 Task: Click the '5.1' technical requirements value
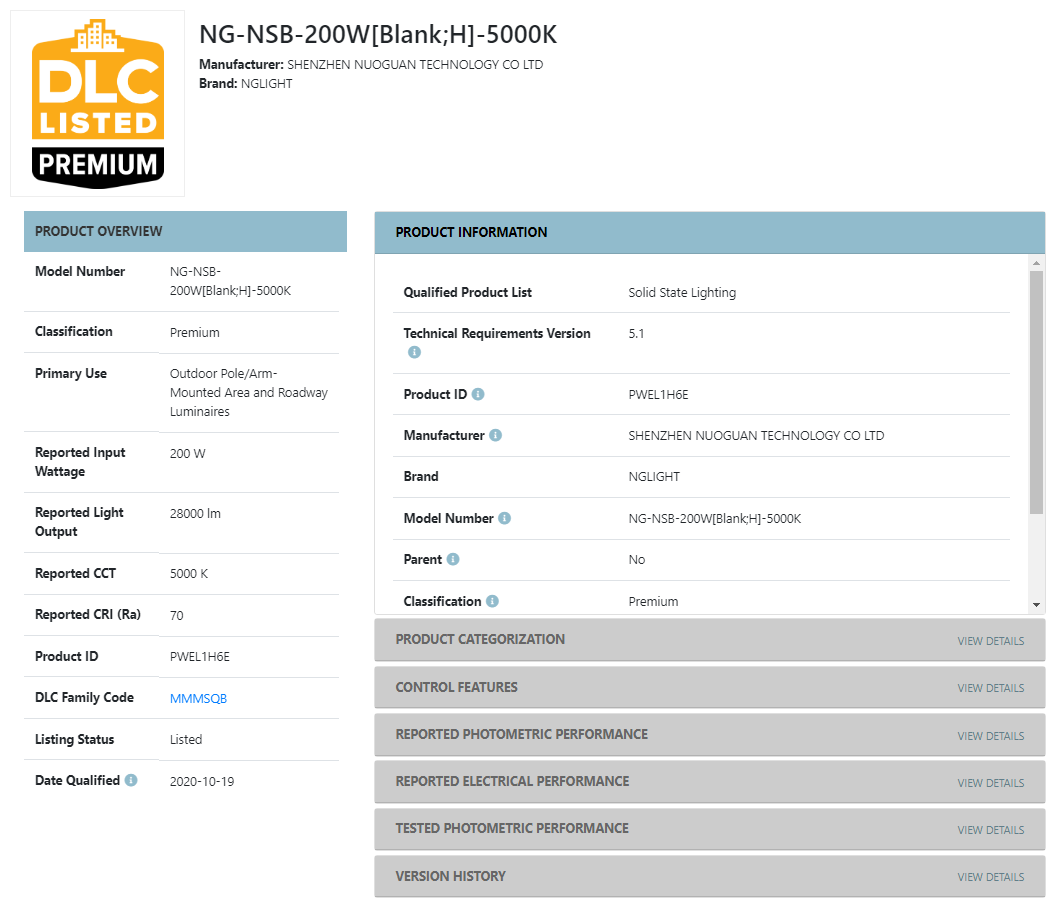pyautogui.click(x=636, y=334)
